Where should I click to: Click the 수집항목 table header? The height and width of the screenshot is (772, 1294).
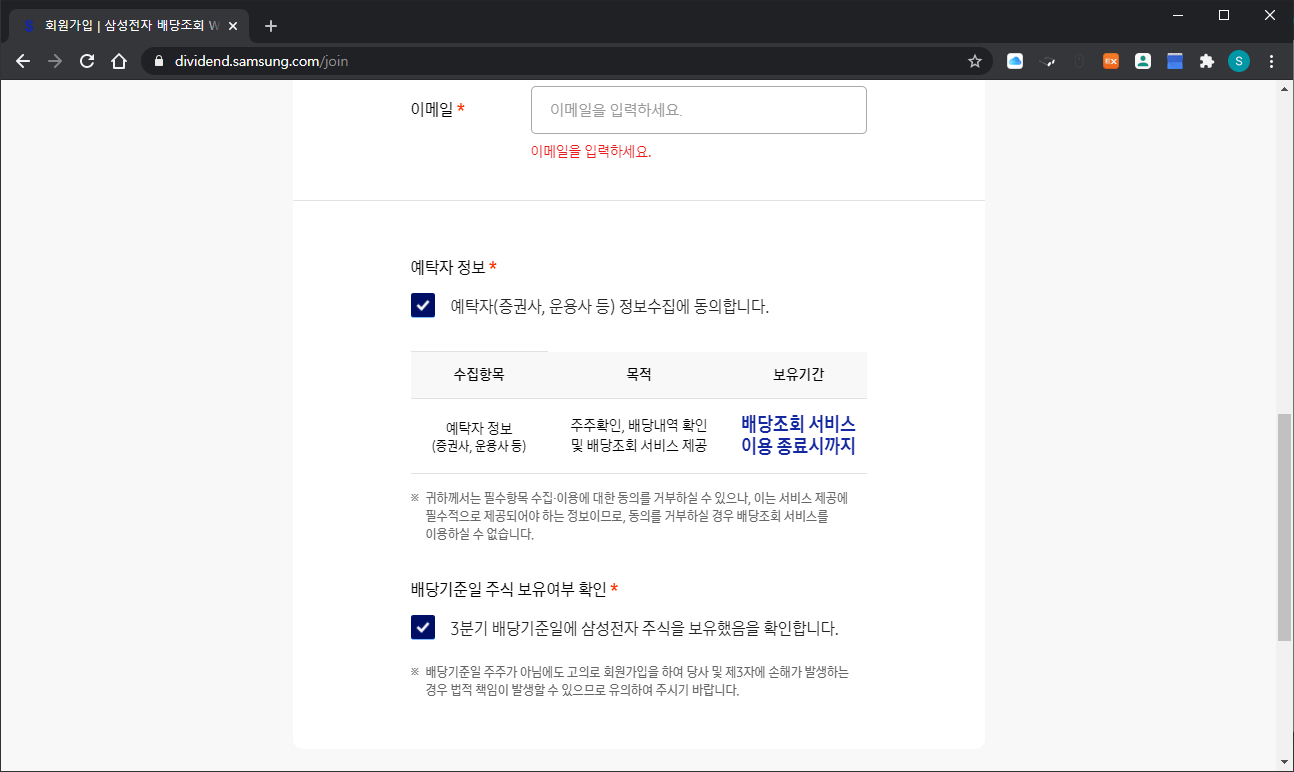479,375
